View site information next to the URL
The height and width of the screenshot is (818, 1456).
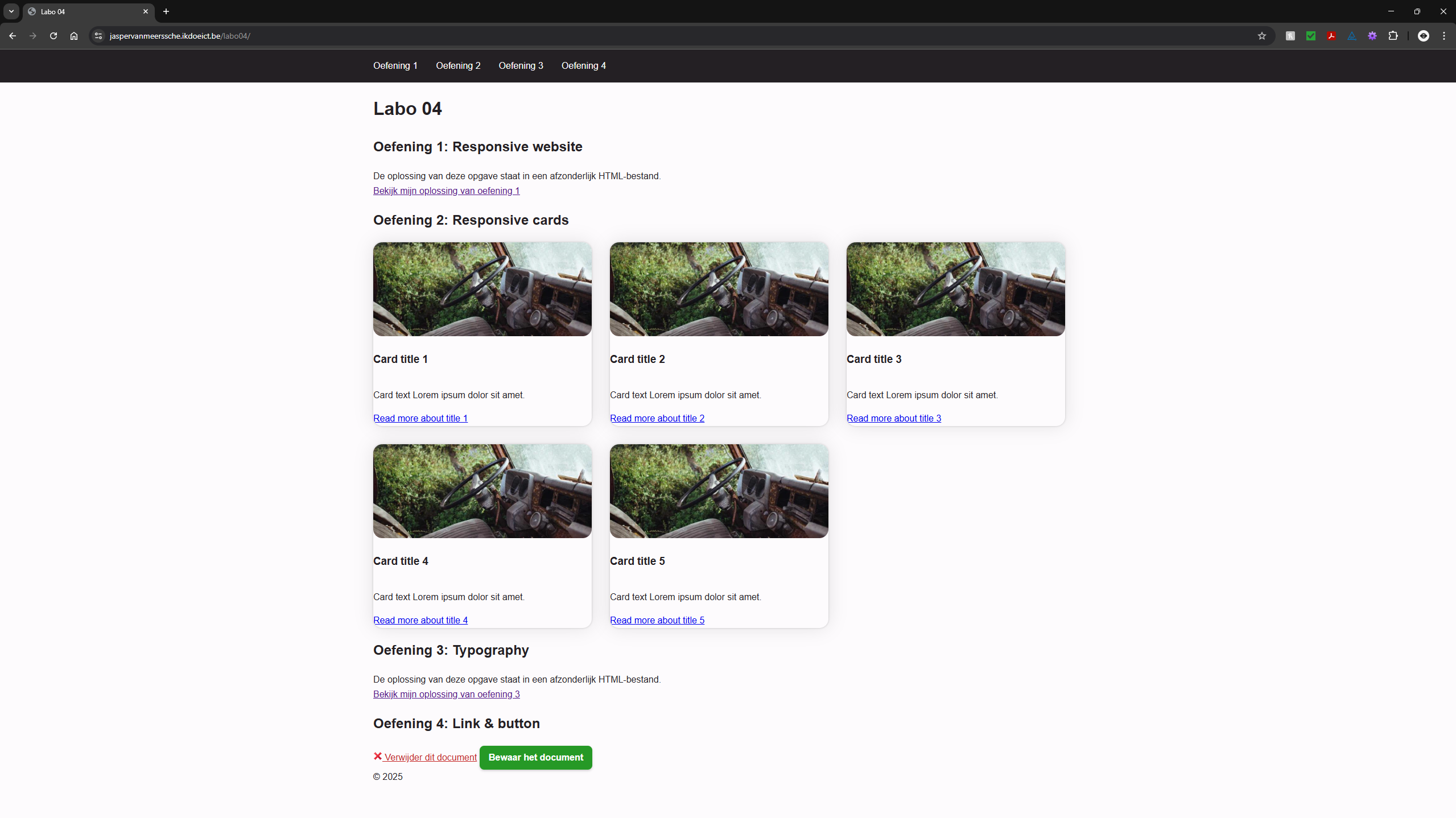[x=98, y=36]
